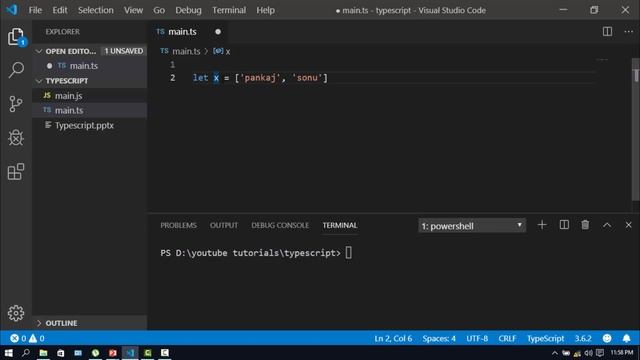
Task: Show hidden system tray icons
Action: click(554, 353)
